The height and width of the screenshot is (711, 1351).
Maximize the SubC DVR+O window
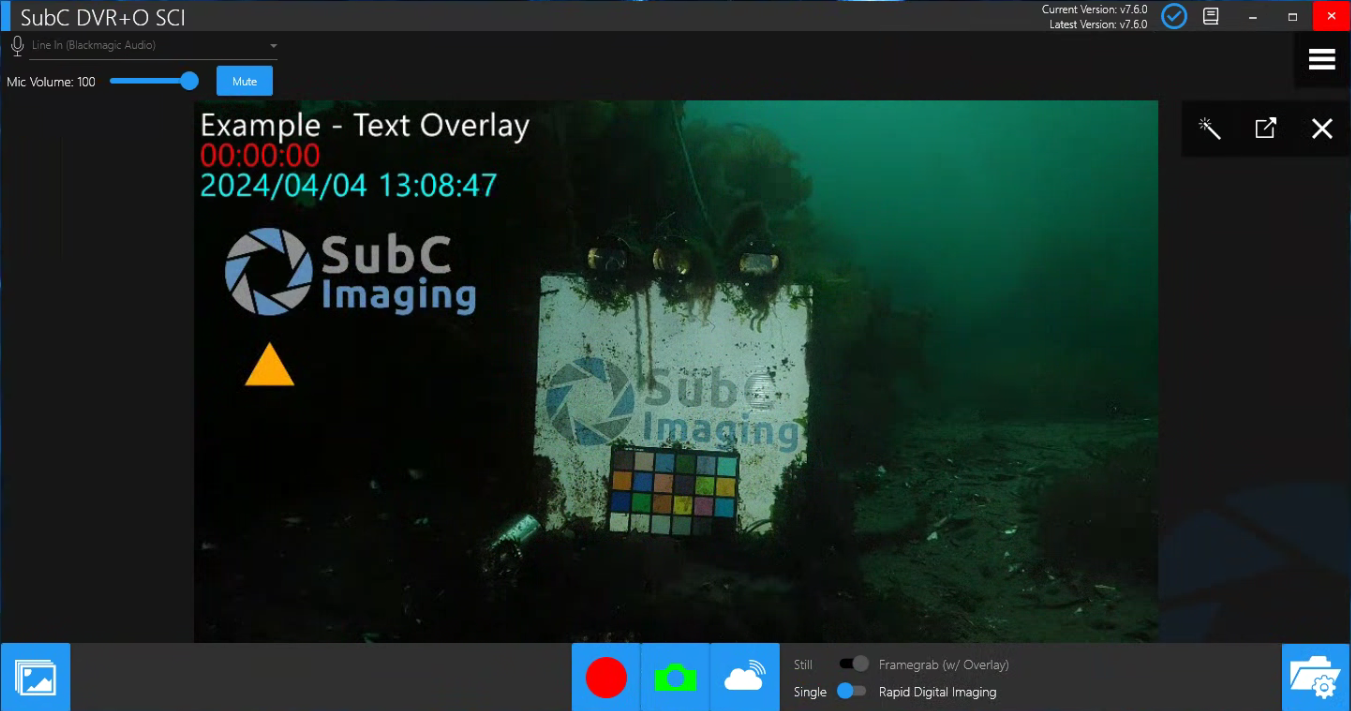point(1292,16)
